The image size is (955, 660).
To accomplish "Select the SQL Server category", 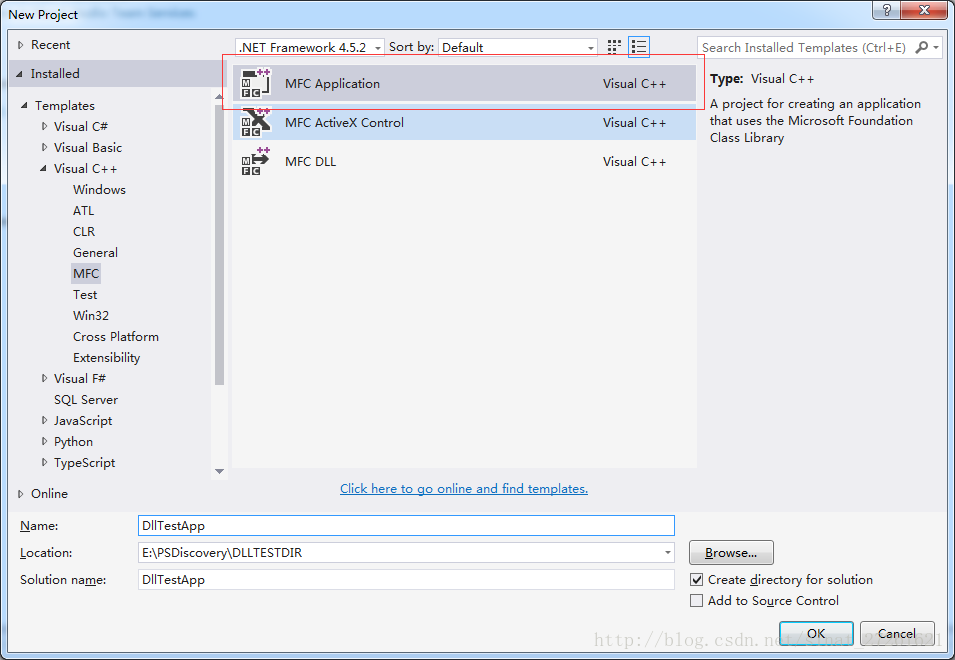I will (x=86, y=399).
